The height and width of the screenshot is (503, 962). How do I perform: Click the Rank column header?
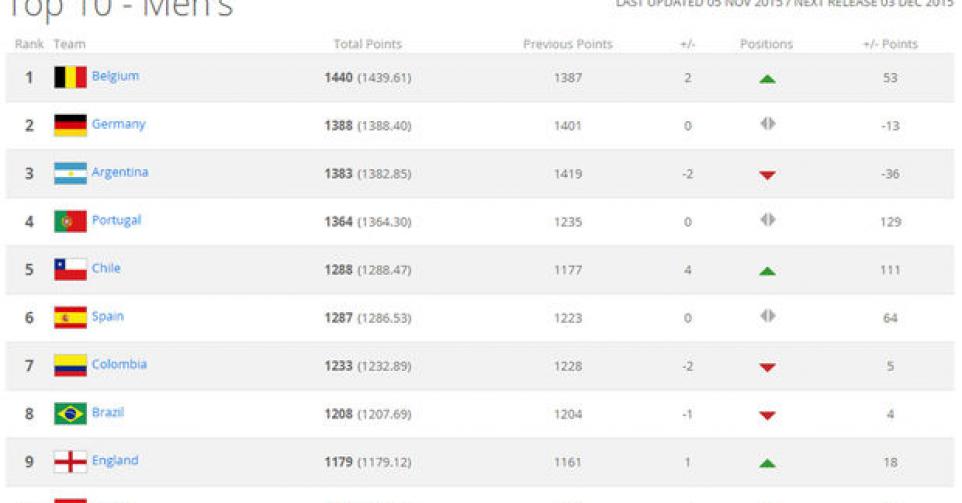tap(29, 44)
